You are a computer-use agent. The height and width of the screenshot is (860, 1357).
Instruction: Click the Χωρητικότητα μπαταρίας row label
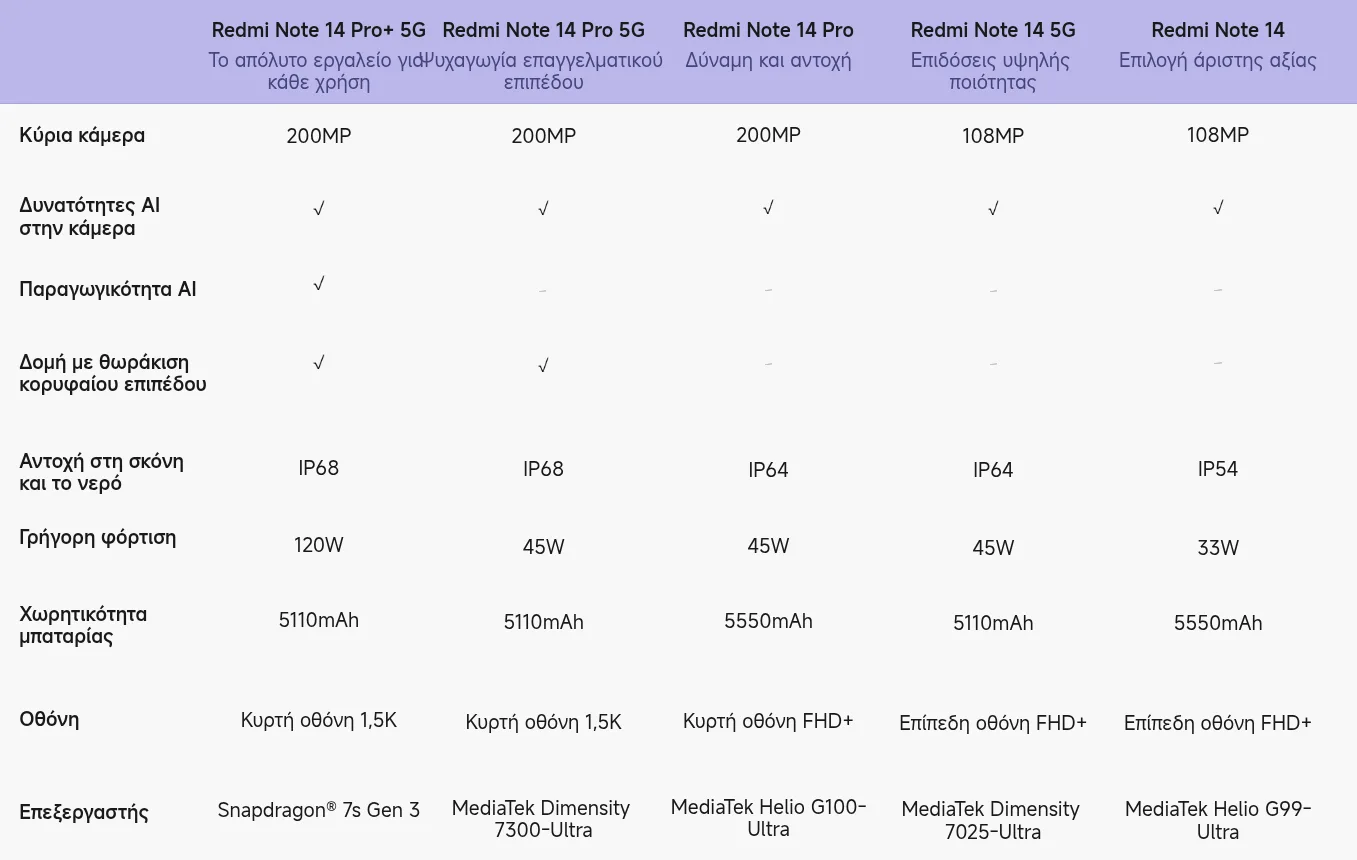click(83, 625)
